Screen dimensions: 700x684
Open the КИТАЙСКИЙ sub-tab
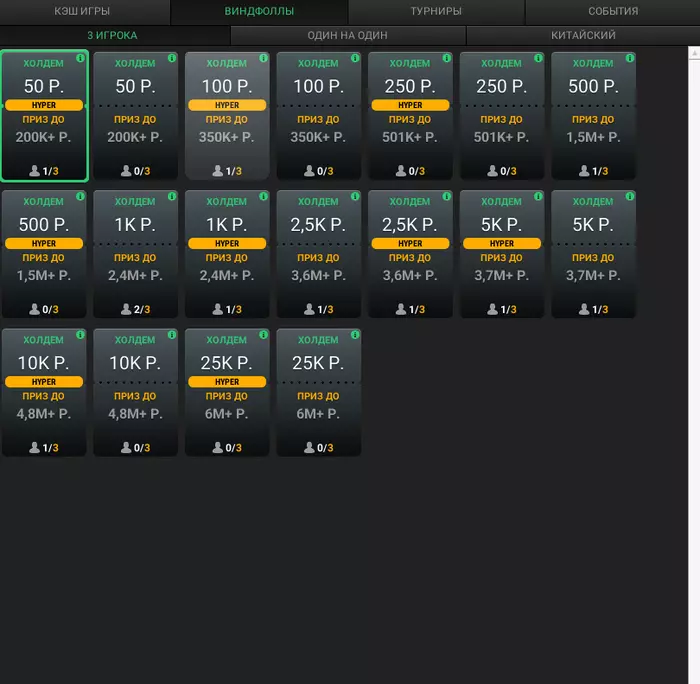pos(583,35)
